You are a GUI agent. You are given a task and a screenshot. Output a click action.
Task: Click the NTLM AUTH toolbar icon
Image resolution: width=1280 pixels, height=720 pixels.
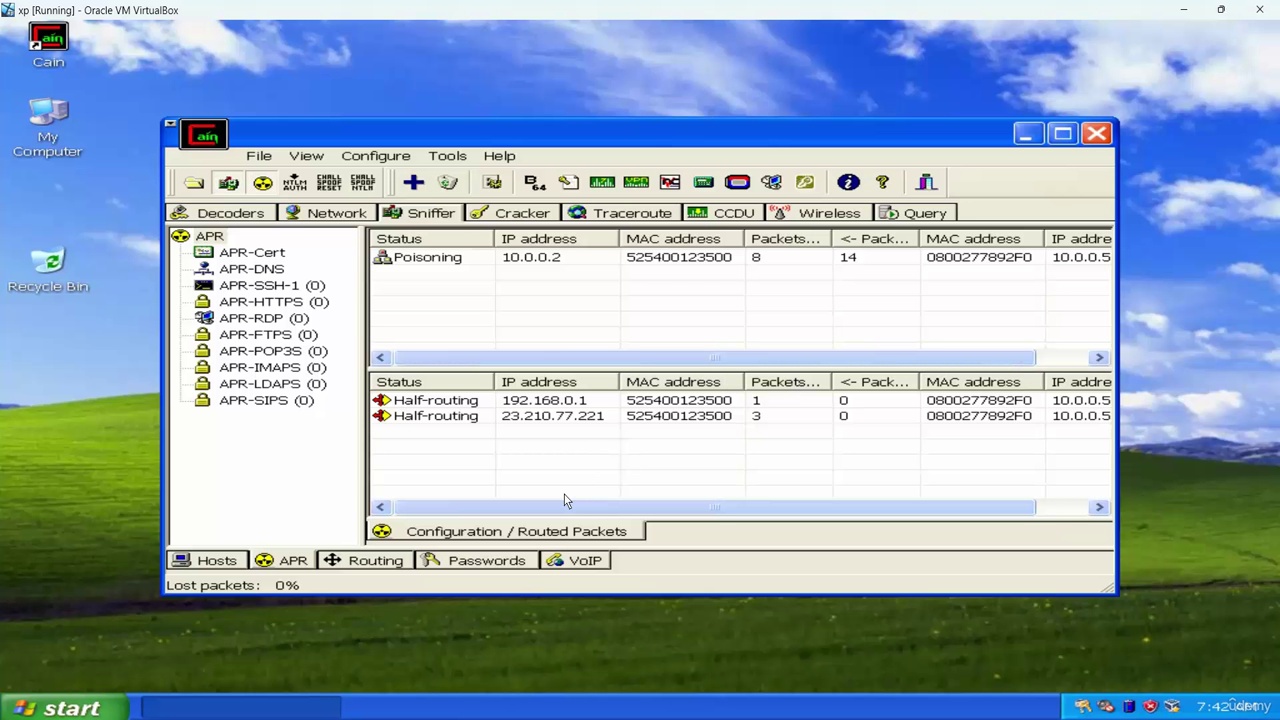pos(295,182)
